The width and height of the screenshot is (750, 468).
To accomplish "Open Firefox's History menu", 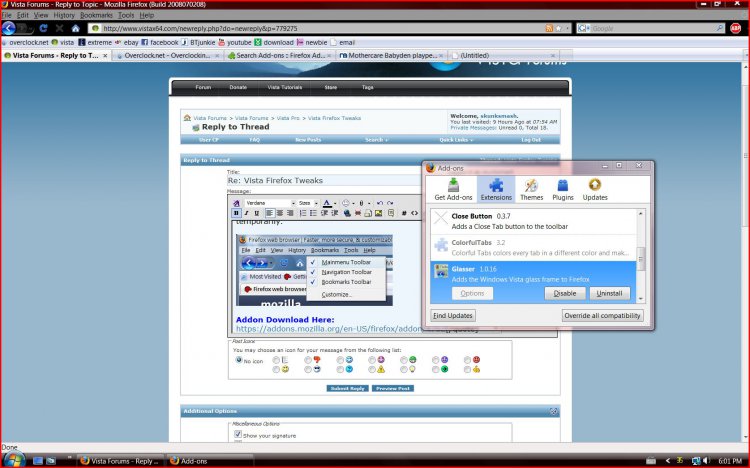I will pos(64,15).
